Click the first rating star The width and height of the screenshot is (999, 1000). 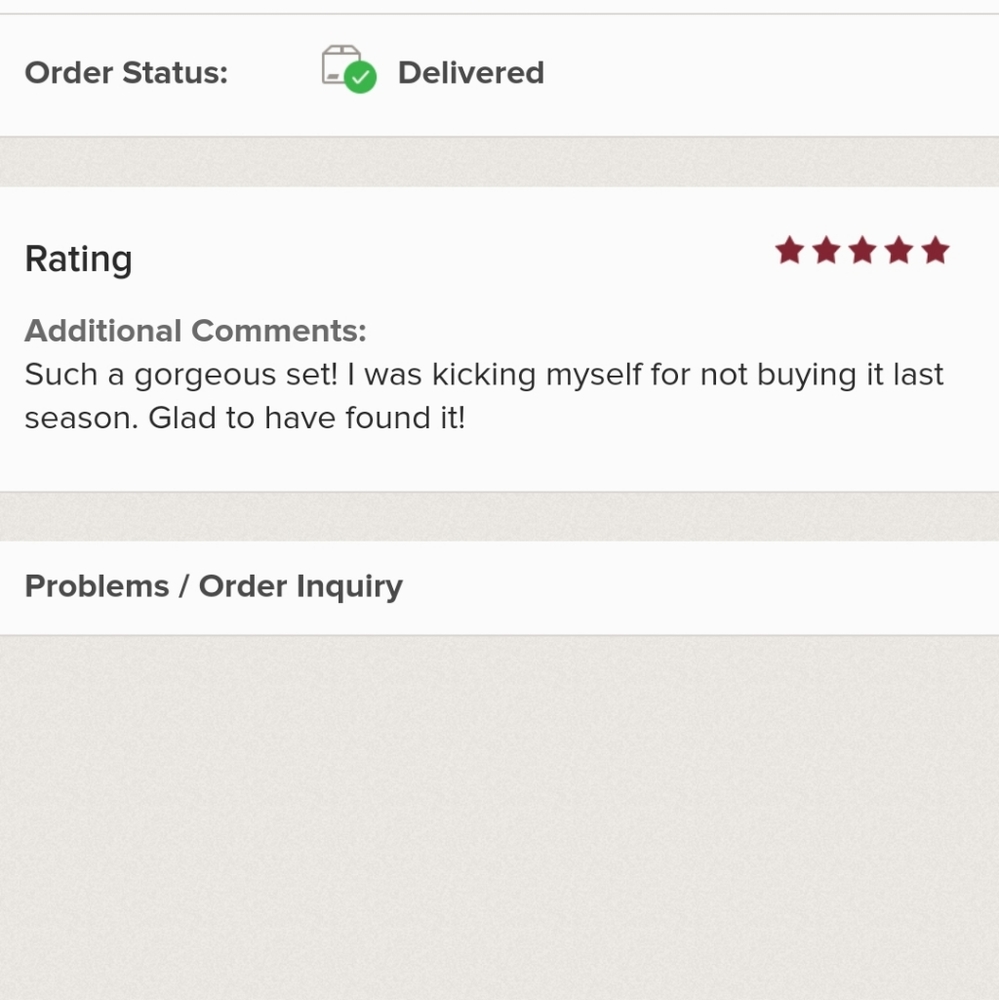tap(790, 251)
